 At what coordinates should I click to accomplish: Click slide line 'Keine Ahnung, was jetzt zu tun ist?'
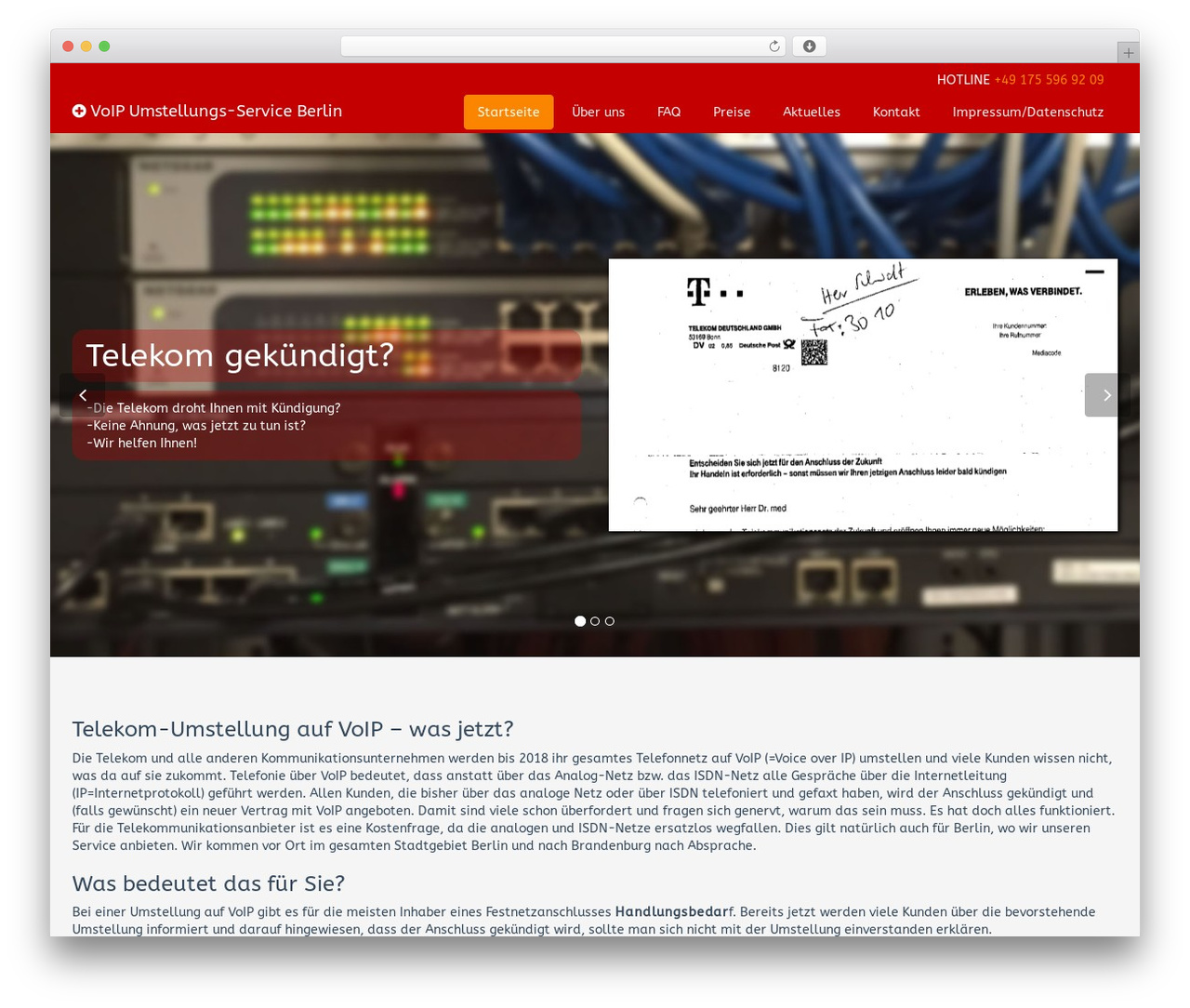click(x=196, y=426)
